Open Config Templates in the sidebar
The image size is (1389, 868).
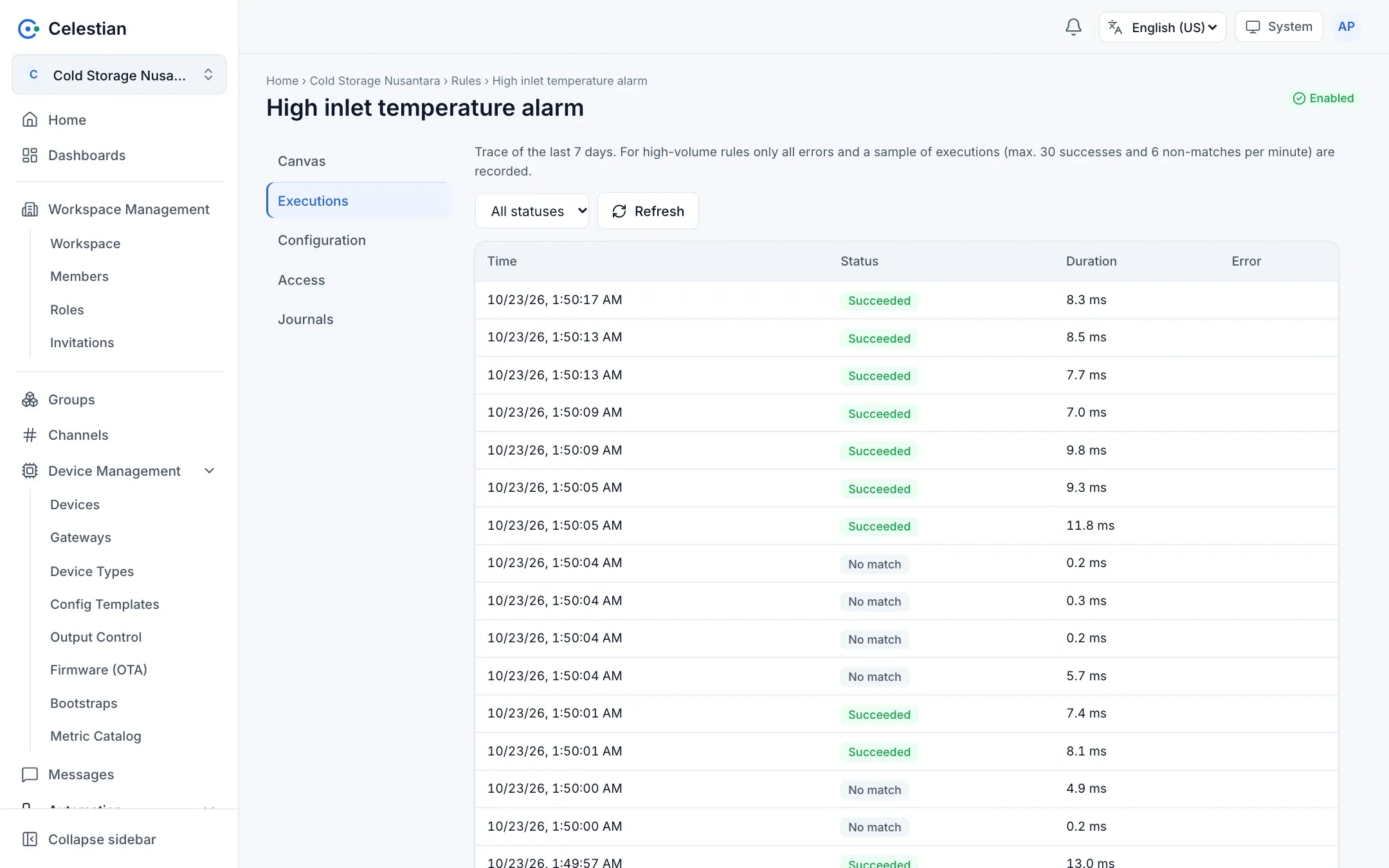pos(105,604)
